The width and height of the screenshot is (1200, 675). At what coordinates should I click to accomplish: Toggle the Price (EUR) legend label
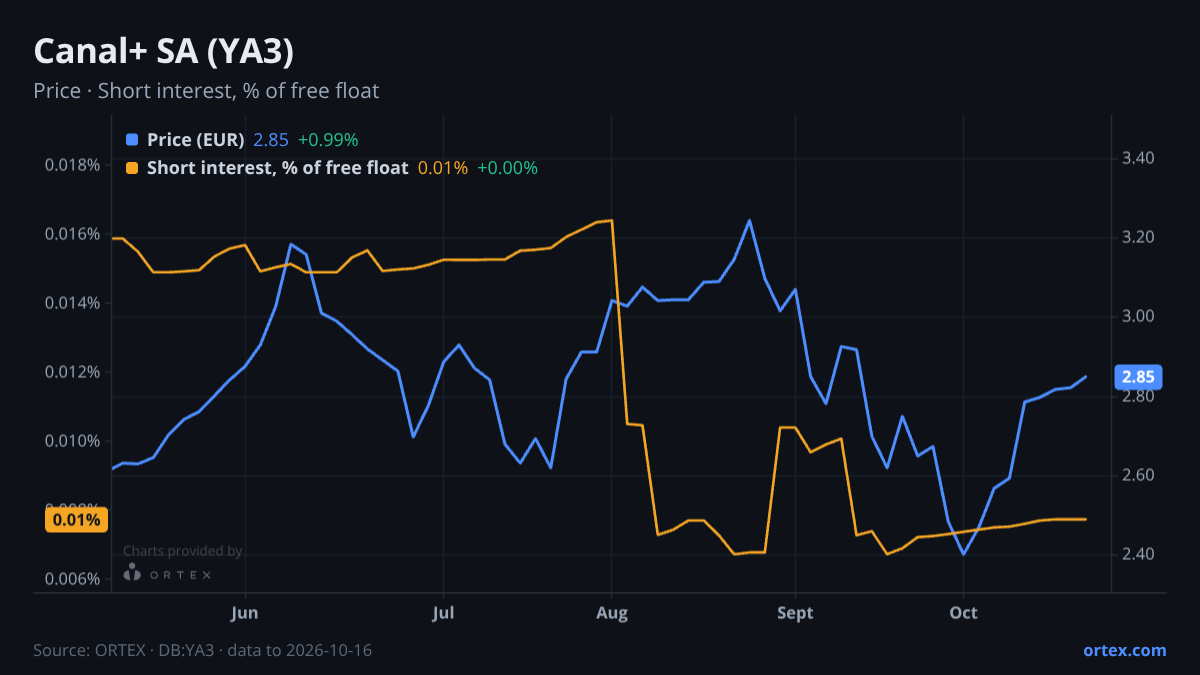pos(195,140)
